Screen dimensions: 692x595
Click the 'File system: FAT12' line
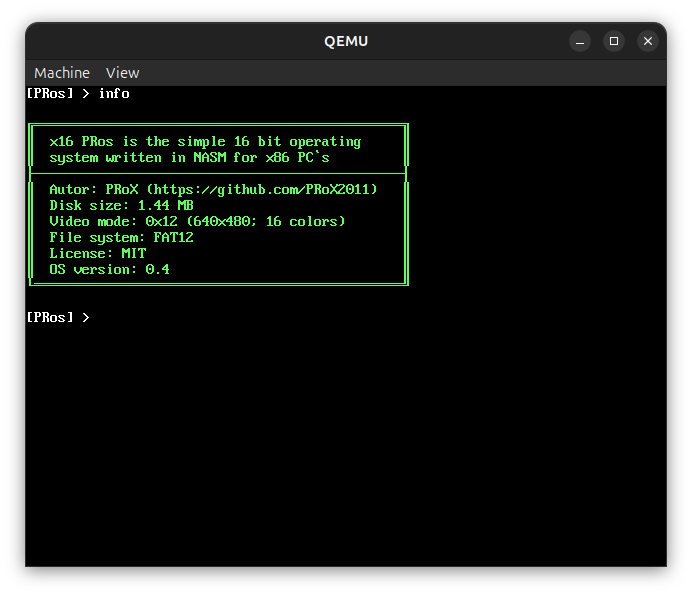[121, 237]
